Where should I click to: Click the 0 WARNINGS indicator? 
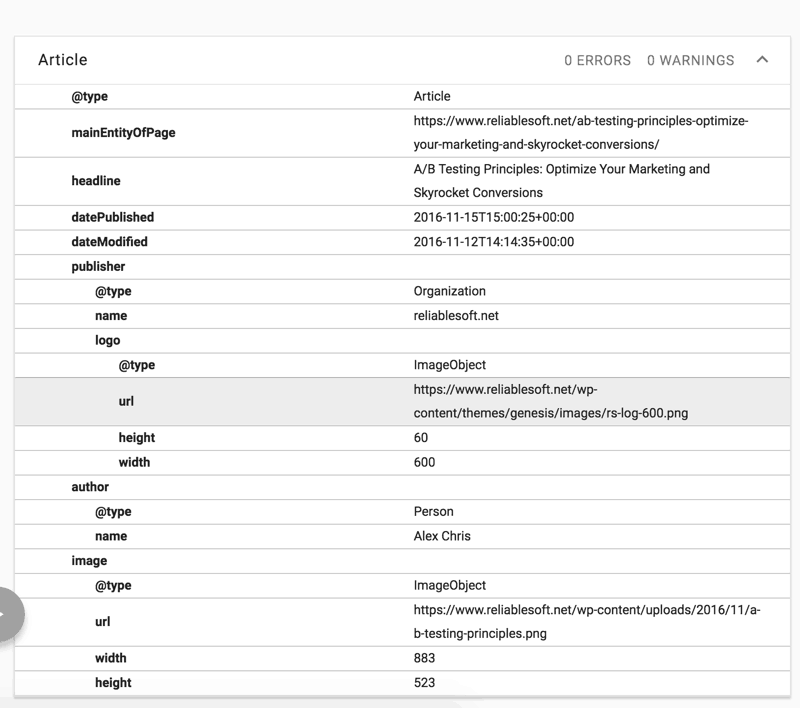coord(690,61)
